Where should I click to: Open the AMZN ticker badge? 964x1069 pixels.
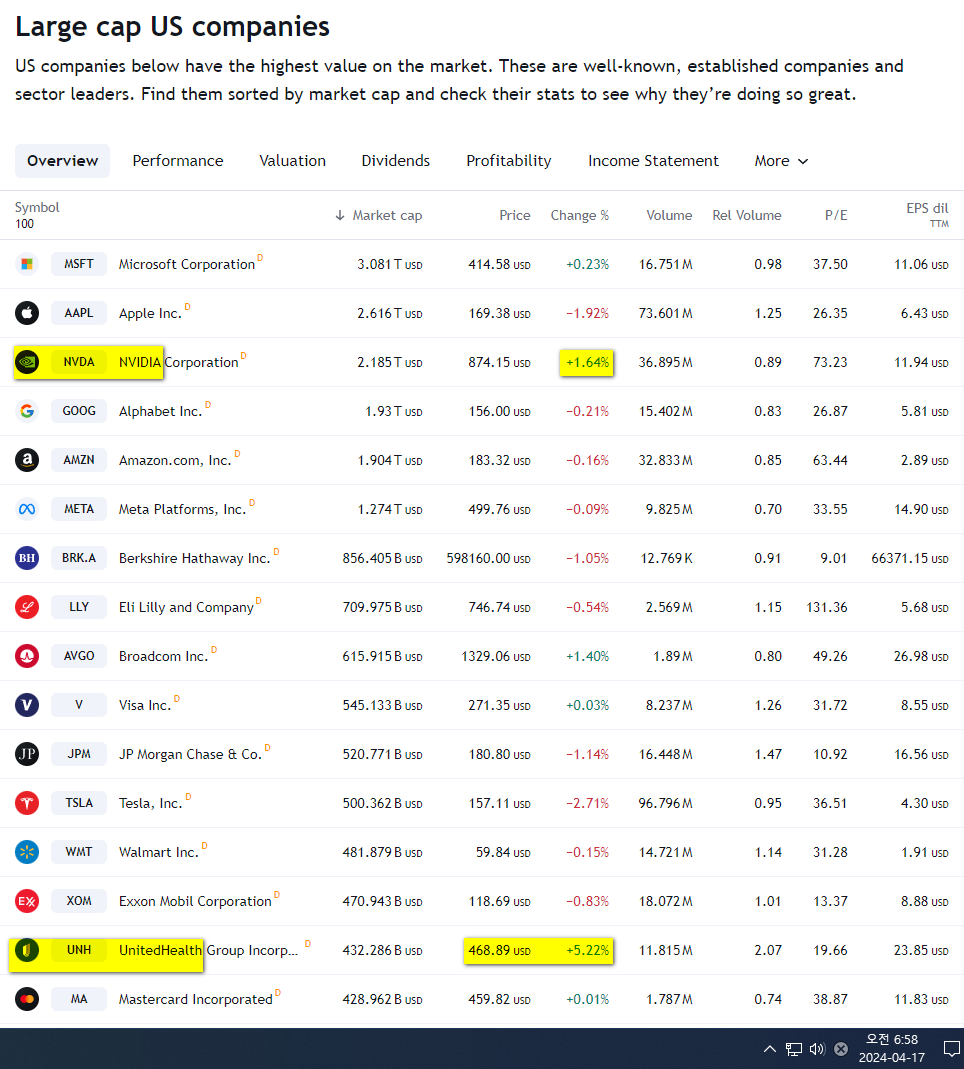79,460
